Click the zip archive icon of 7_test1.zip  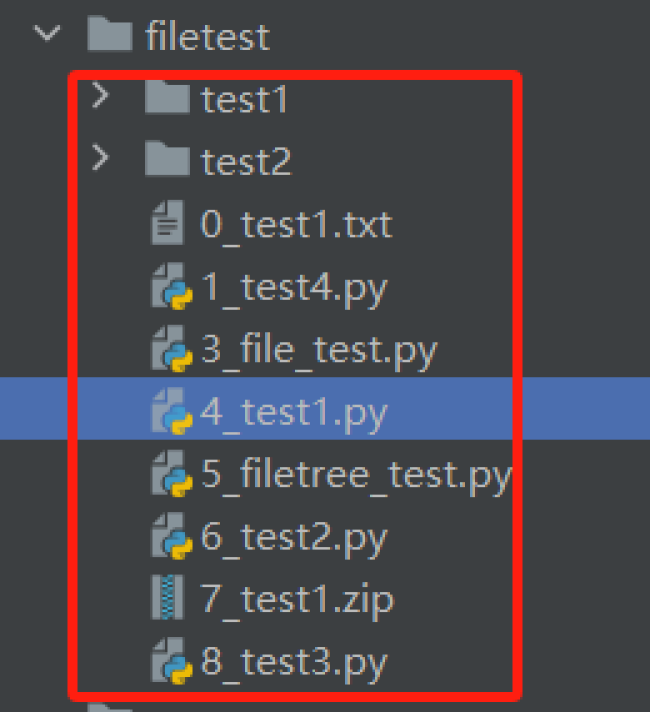(x=167, y=597)
